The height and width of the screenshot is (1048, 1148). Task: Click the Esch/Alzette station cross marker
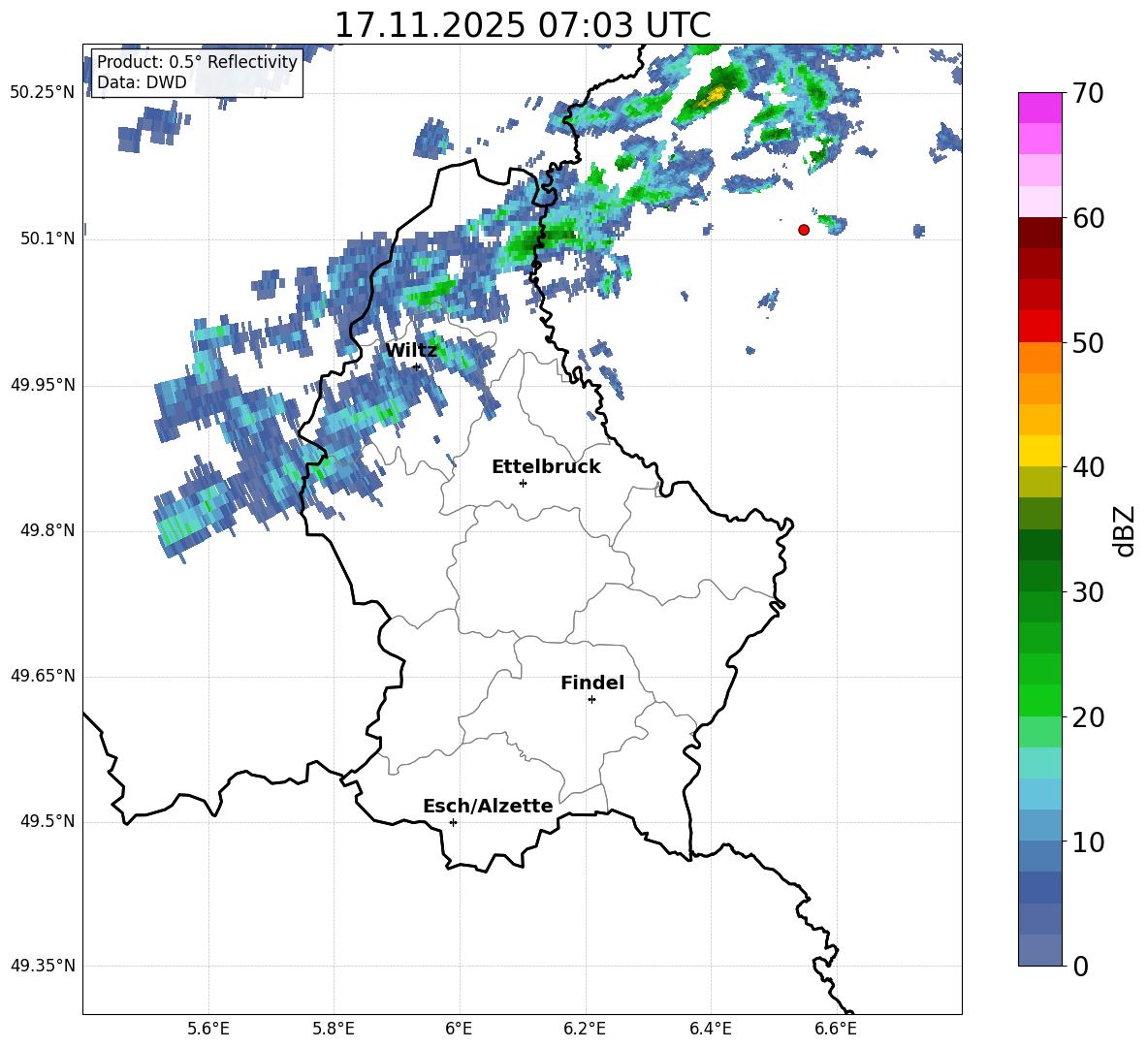pyautogui.click(x=453, y=822)
